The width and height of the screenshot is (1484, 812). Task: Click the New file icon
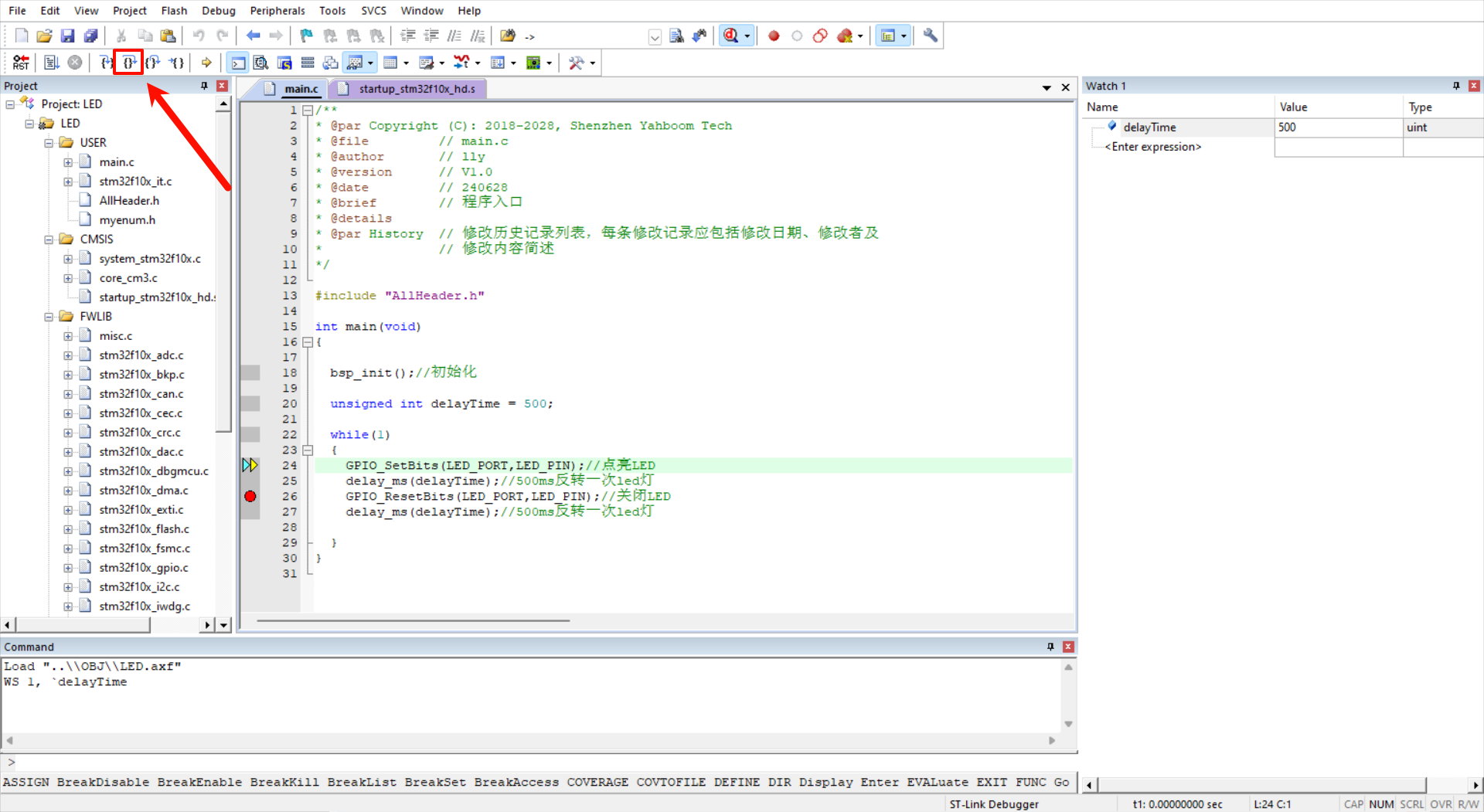coord(22,36)
